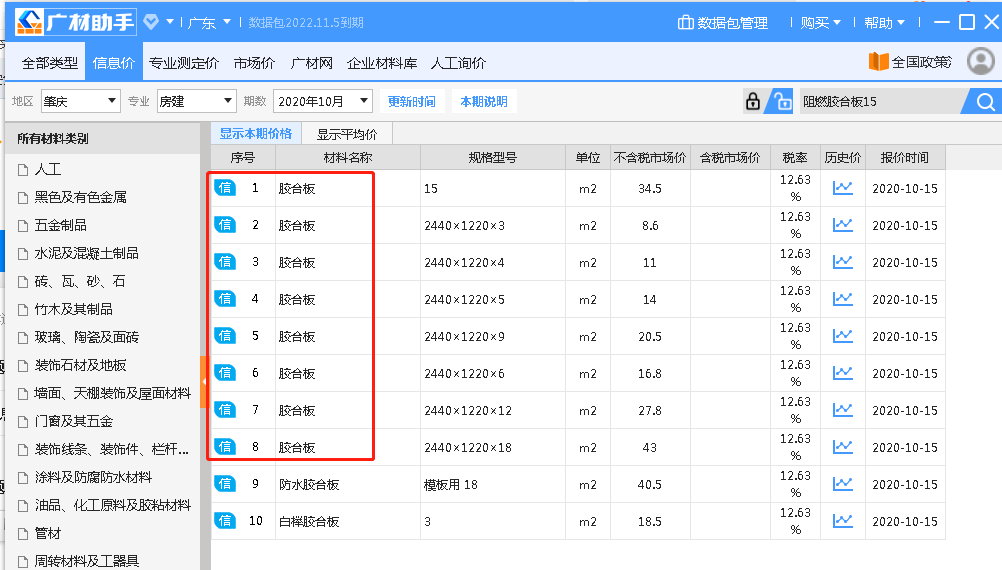Open 数据包管理 briefcase icon
Viewport: 1002px width, 570px height.
pyautogui.click(x=686, y=23)
